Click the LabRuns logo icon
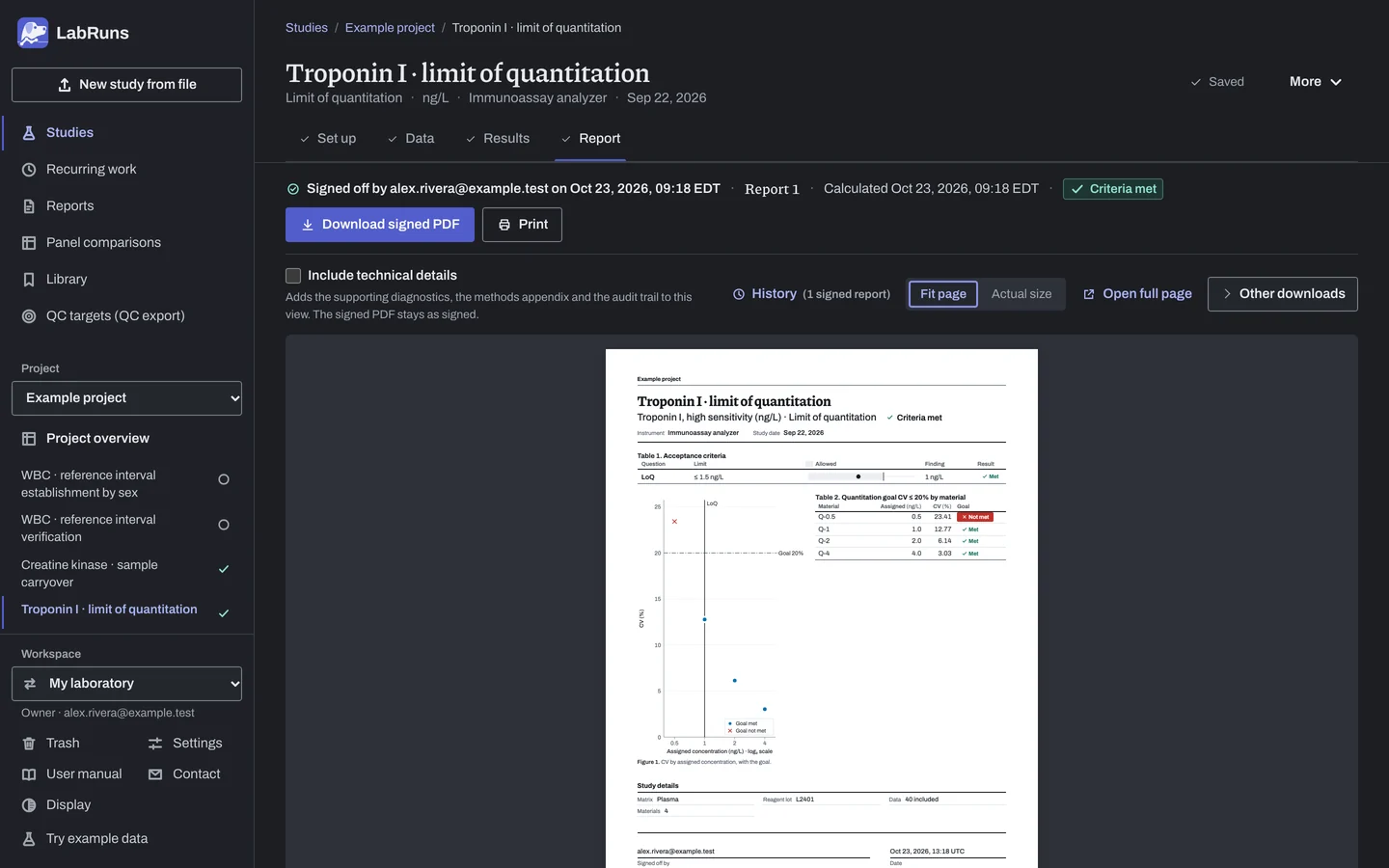Viewport: 1389px width, 868px height. click(33, 33)
